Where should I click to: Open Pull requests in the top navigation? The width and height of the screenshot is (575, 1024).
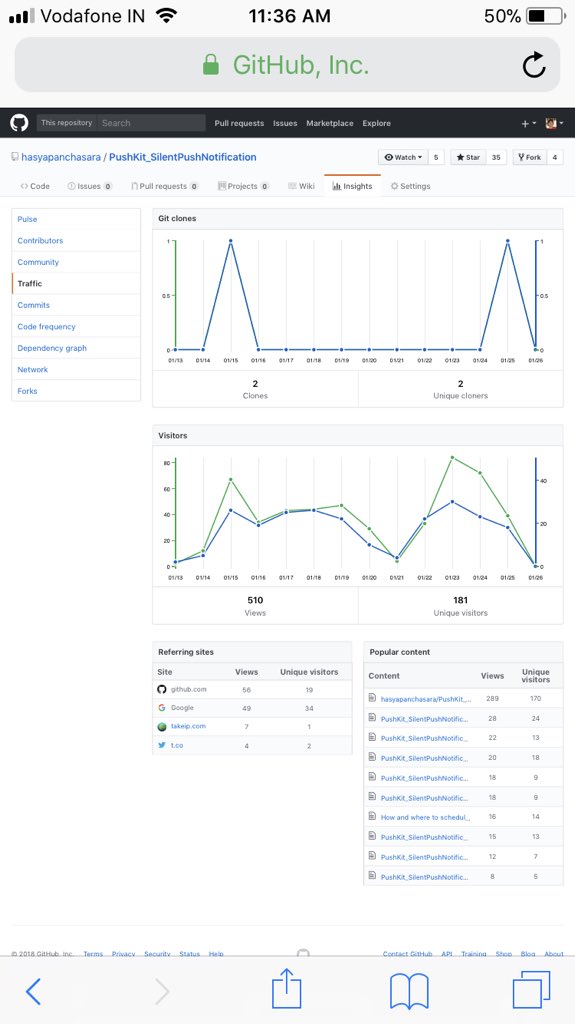click(239, 123)
